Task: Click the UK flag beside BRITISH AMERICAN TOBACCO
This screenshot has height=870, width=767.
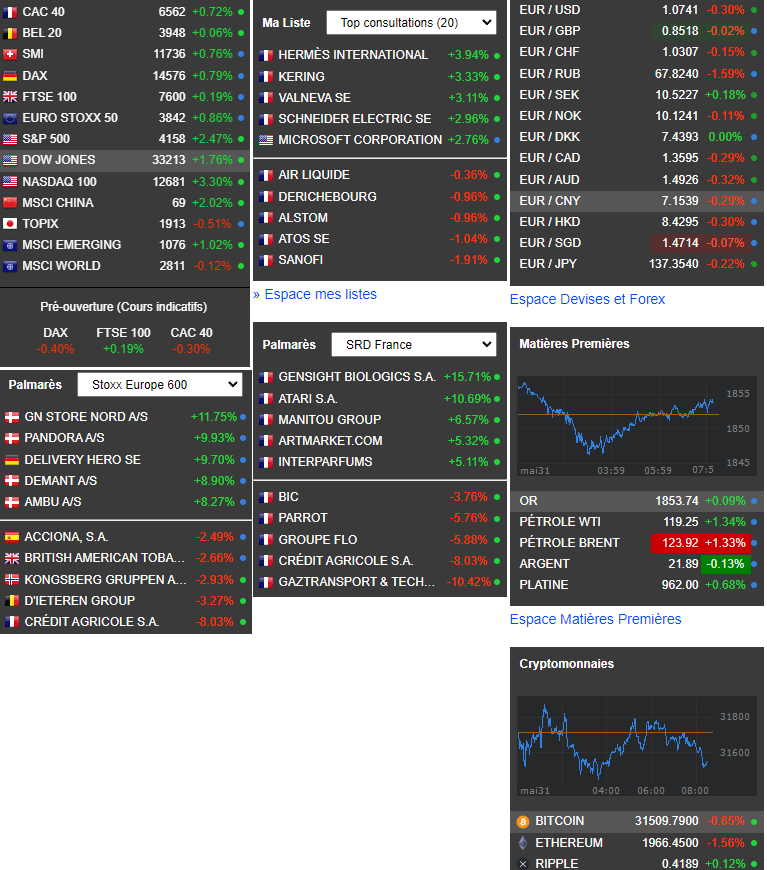Action: tap(12, 558)
